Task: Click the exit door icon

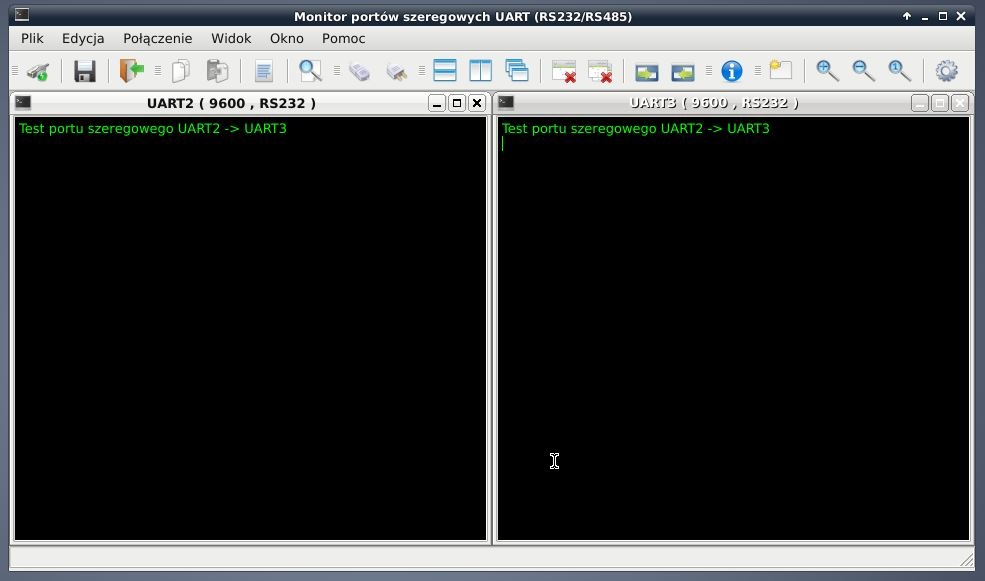Action: click(131, 71)
